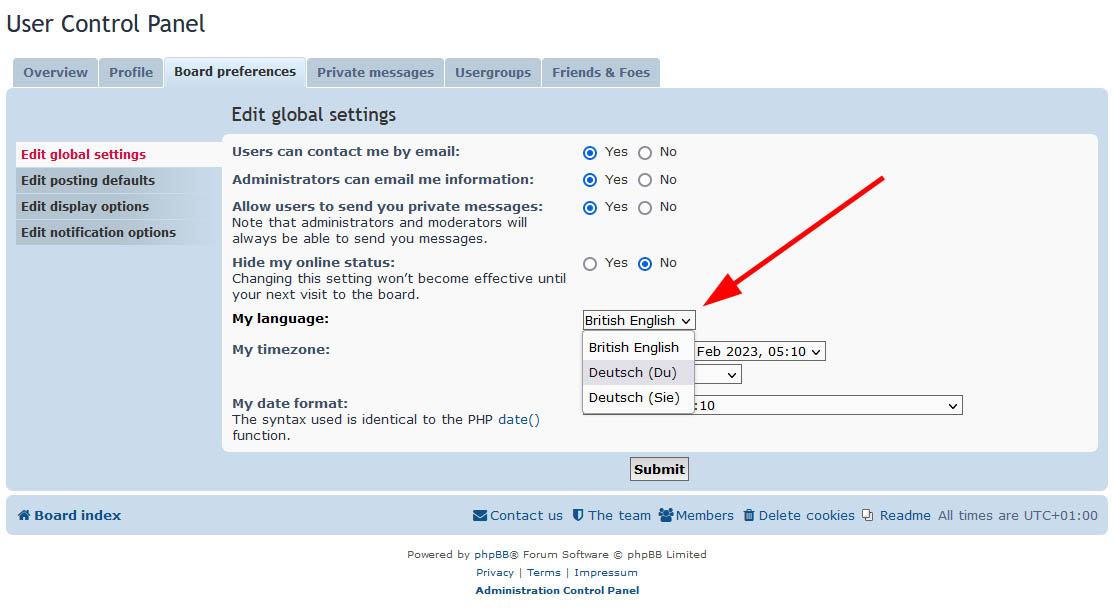Go to the Usergroups tab
This screenshot has height=615, width=1113.
click(x=493, y=72)
